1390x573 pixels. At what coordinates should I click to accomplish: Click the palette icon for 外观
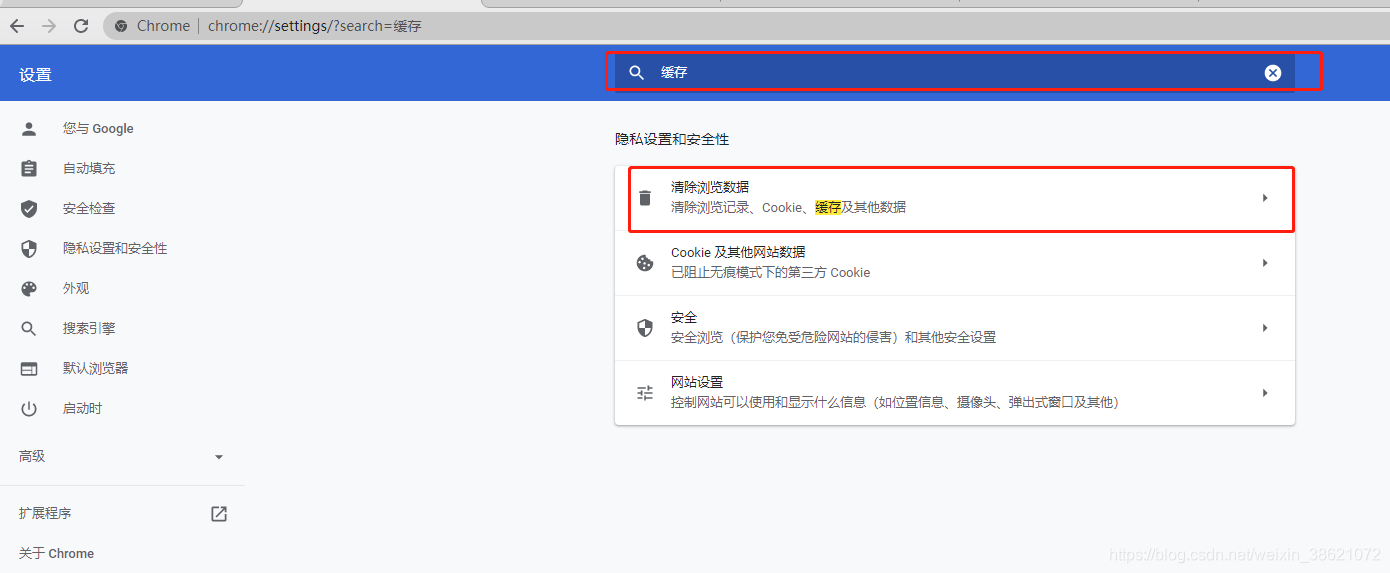click(x=29, y=288)
